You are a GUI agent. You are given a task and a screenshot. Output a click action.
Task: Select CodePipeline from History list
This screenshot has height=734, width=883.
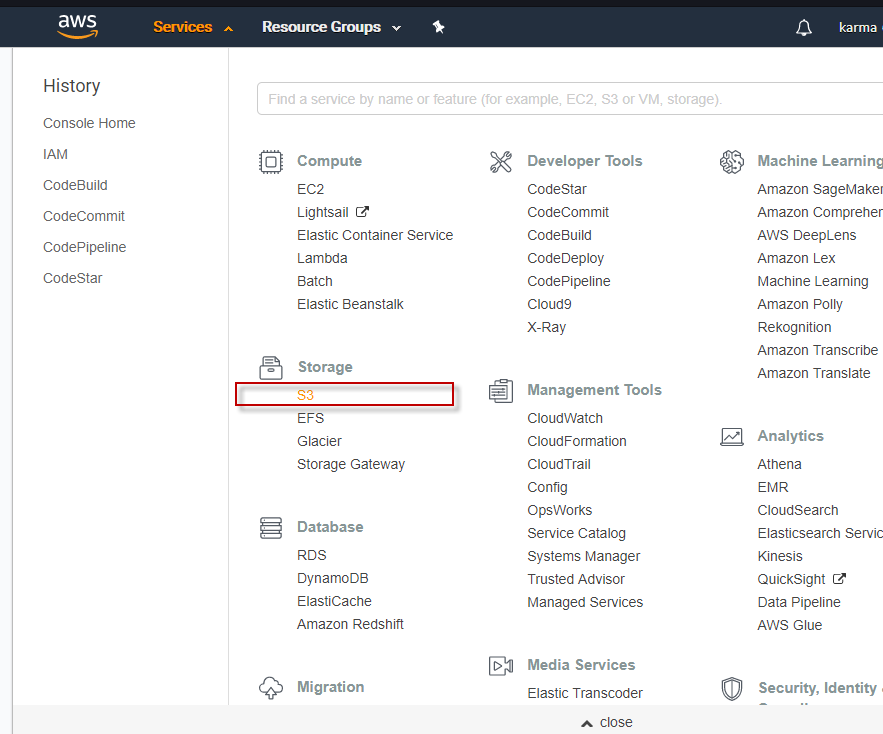[x=84, y=247]
